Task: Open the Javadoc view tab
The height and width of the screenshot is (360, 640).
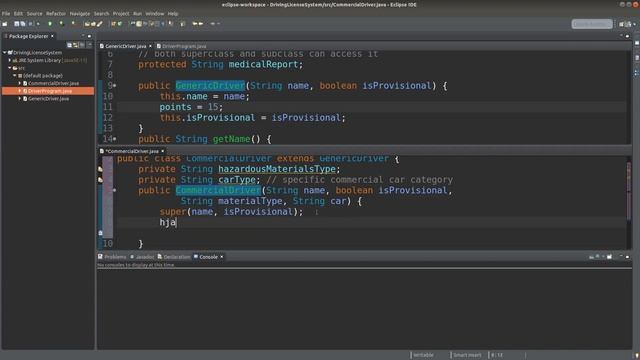Action: click(x=142, y=257)
